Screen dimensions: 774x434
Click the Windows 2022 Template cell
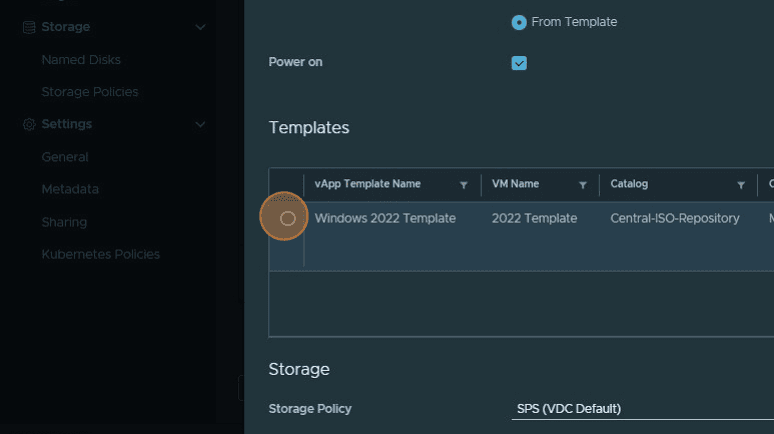385,218
